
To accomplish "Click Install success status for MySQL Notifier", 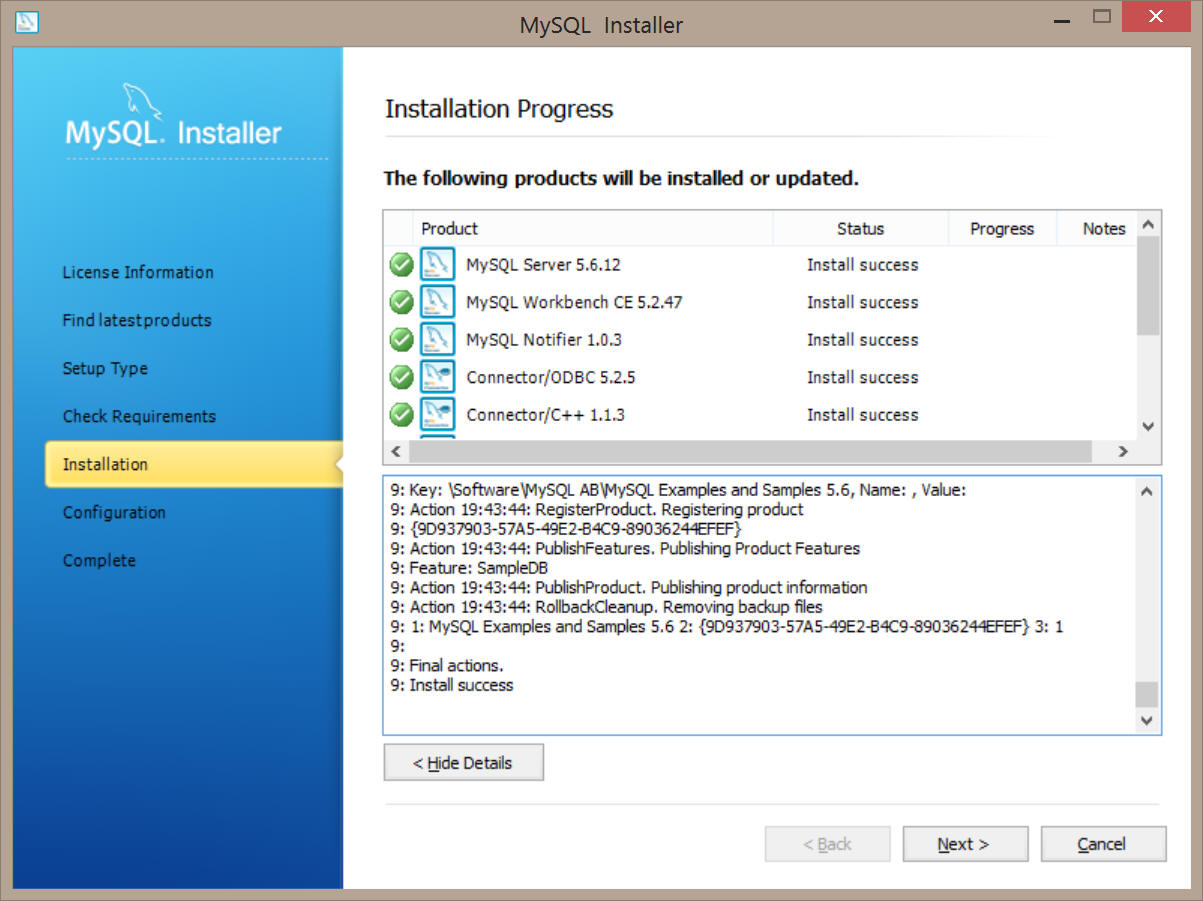I will pos(862,340).
